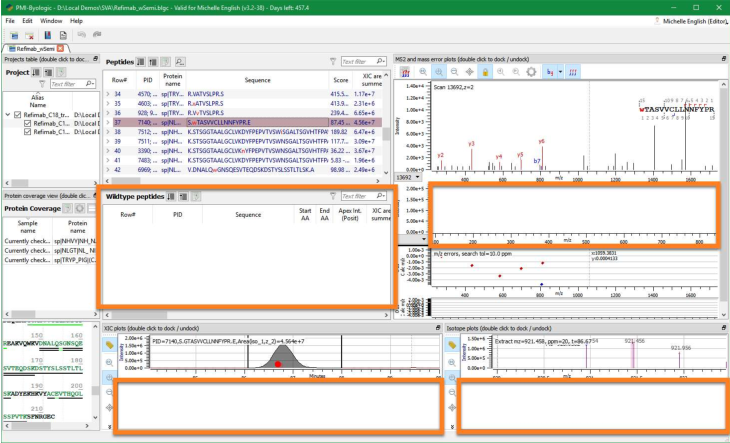Click the second sort icon beside Peptides heading
The height and width of the screenshot is (443, 730).
[153, 62]
